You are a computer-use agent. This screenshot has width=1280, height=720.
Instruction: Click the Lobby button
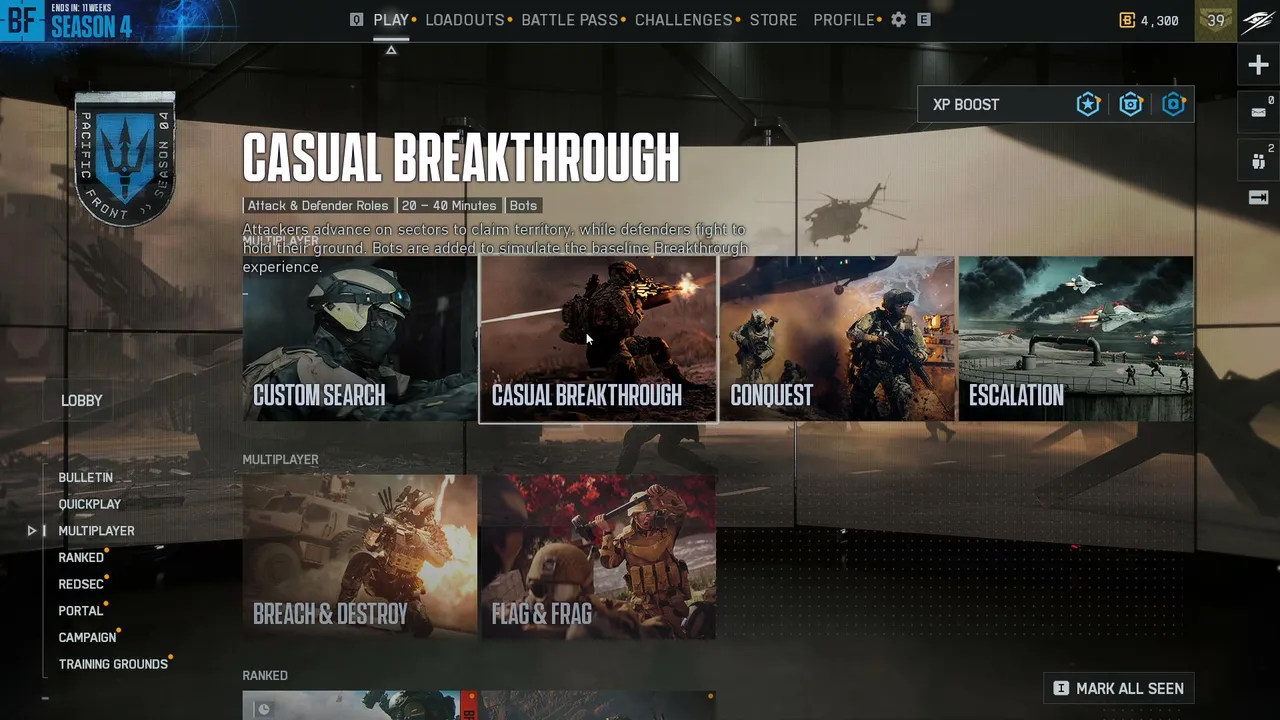[82, 400]
